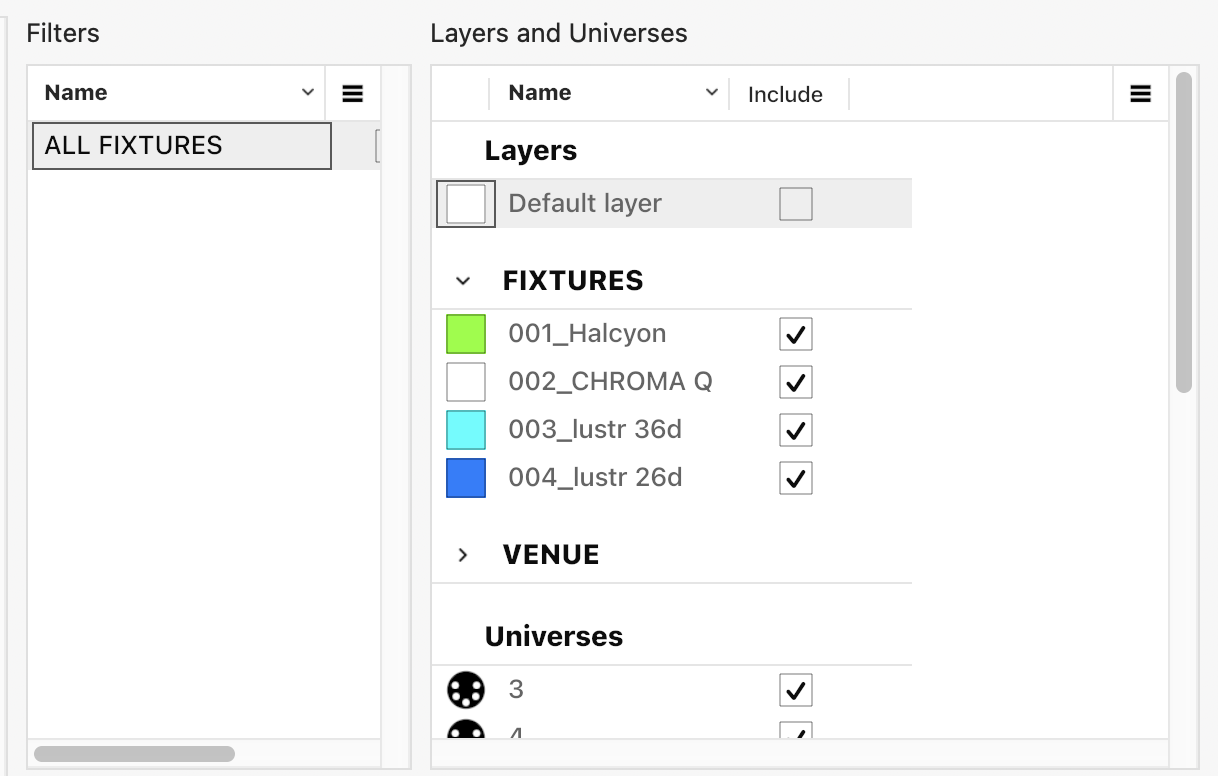Open Name column sort dropdown in Filters
This screenshot has width=1218, height=776.
pos(307,93)
